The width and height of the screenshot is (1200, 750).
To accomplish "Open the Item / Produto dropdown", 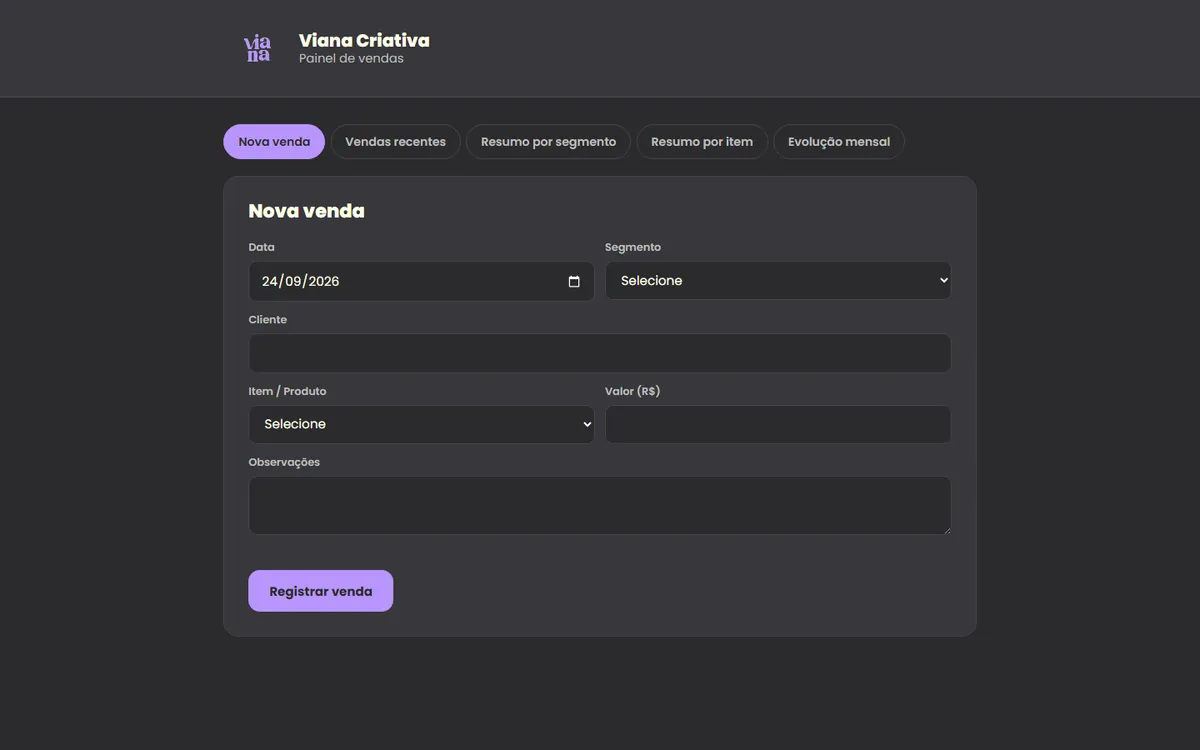I will [x=421, y=424].
